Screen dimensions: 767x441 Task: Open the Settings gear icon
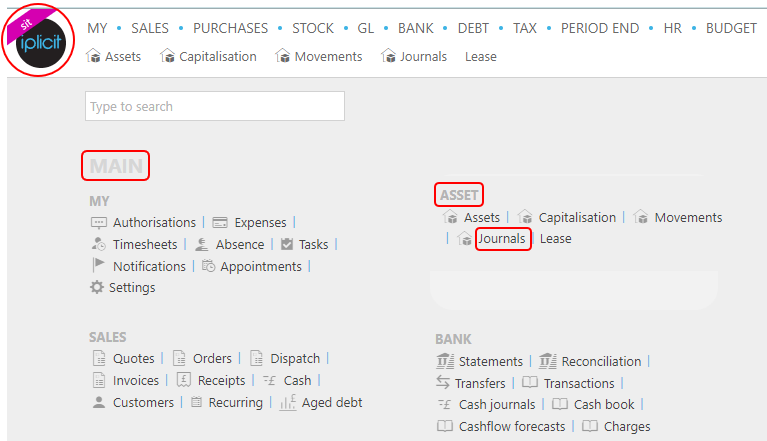click(97, 288)
